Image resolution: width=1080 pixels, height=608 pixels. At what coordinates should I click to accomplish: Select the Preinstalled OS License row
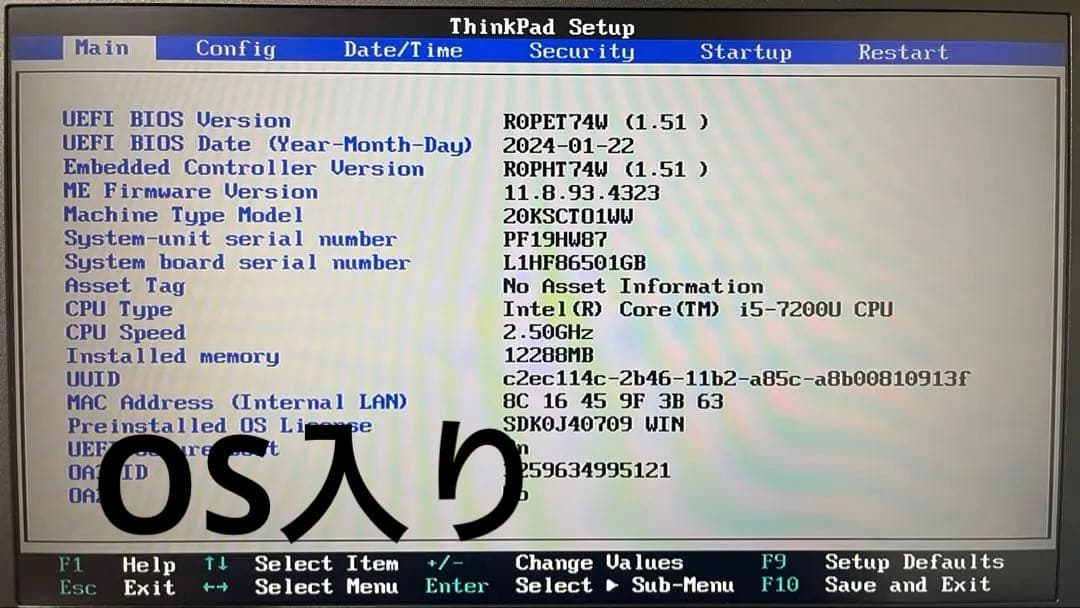(x=218, y=425)
